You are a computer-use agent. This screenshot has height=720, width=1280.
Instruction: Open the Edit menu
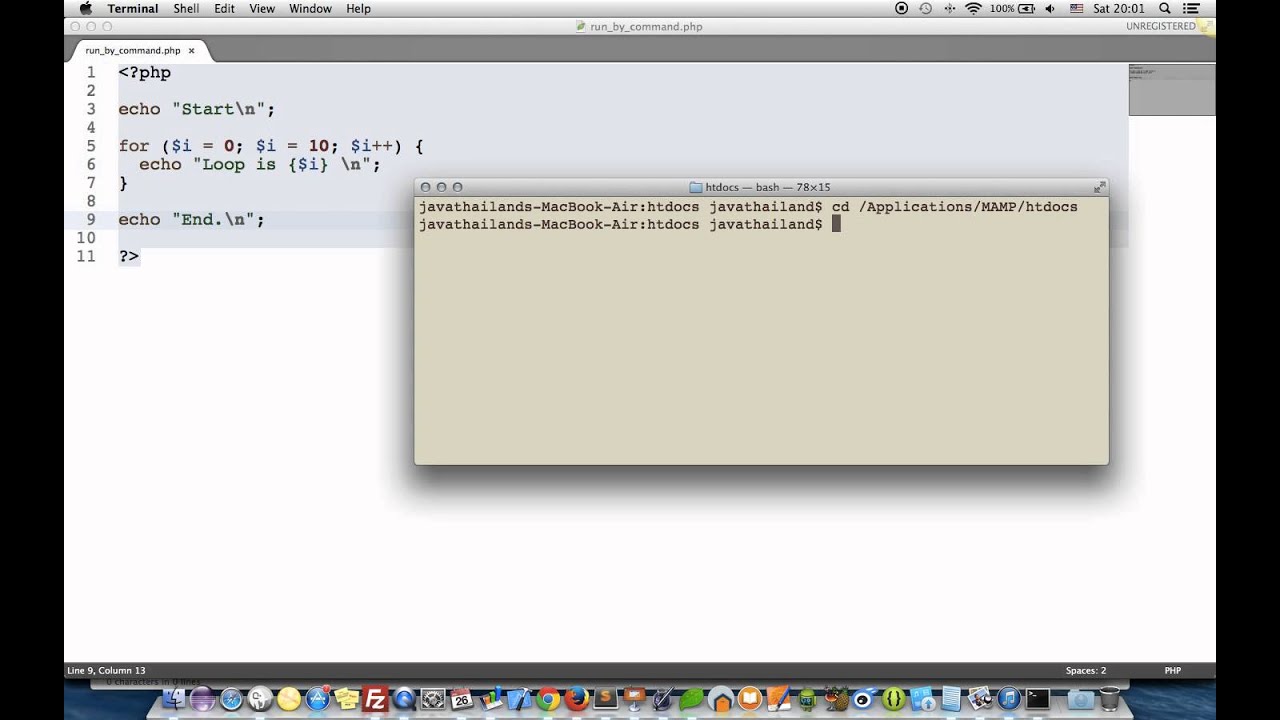click(224, 8)
